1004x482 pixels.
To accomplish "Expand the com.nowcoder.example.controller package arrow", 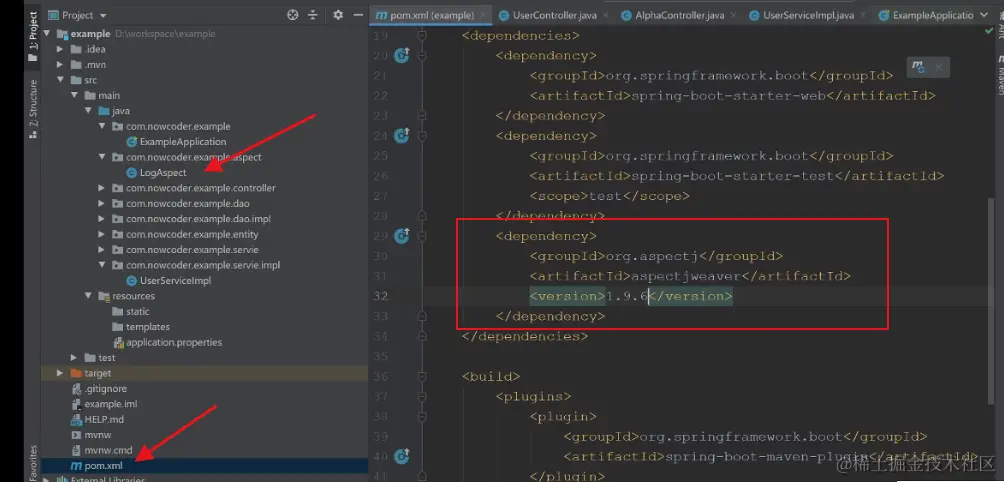I will 102,188.
